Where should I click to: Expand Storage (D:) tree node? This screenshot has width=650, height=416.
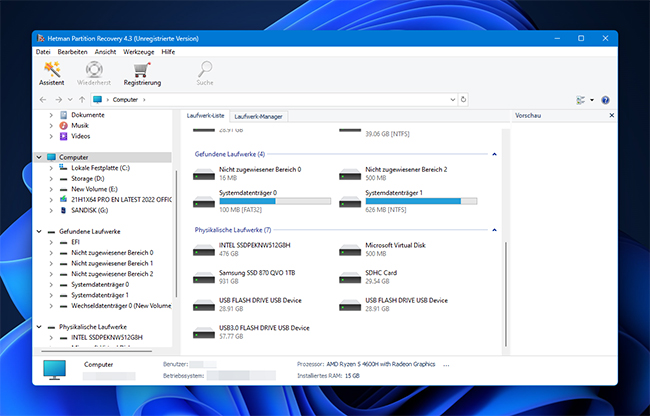pyautogui.click(x=51, y=179)
